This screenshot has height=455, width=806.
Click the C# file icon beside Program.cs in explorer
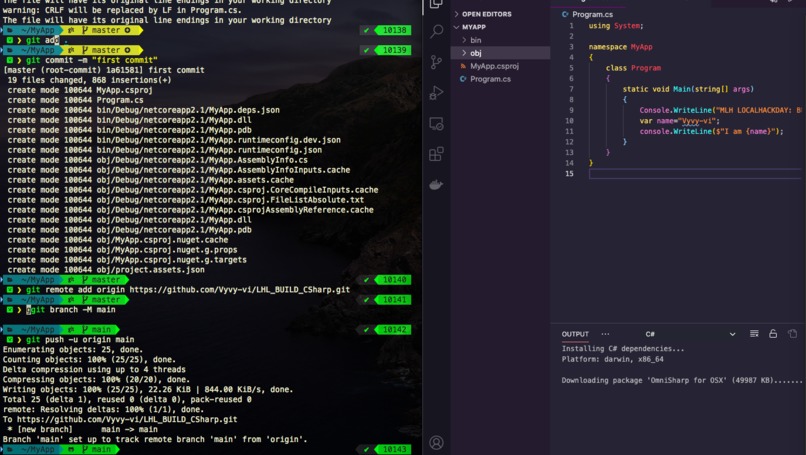pyautogui.click(x=463, y=79)
